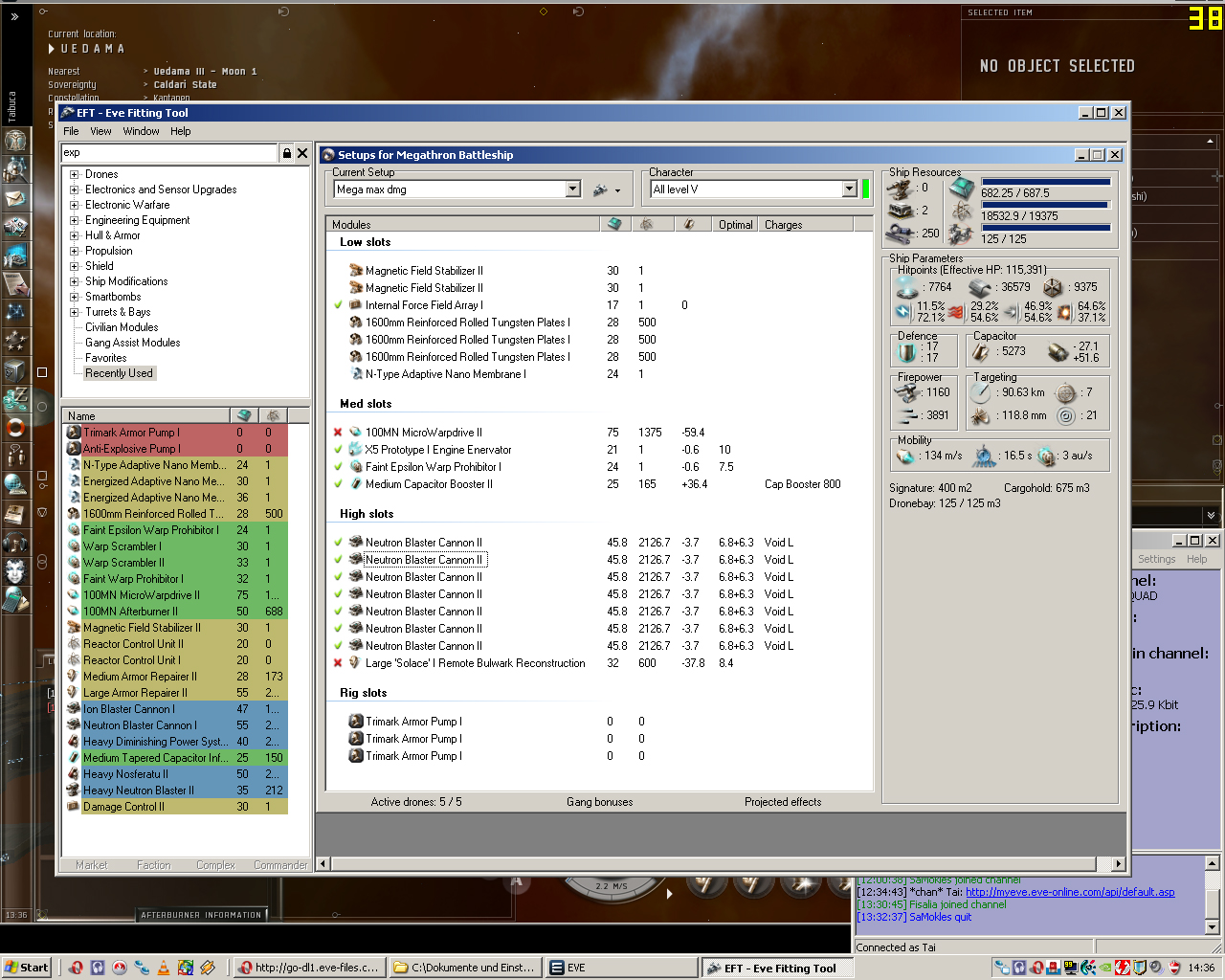Open the Calculator icon in EVE sidebar
This screenshot has width=1225, height=980.
[15, 600]
